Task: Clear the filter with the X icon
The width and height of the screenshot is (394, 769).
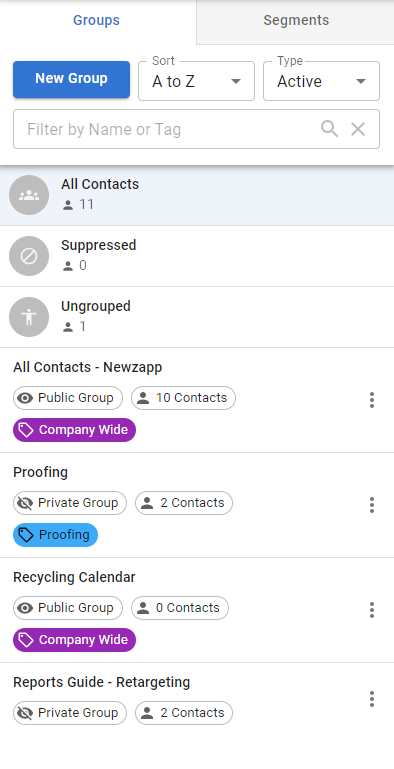Action: pos(358,129)
